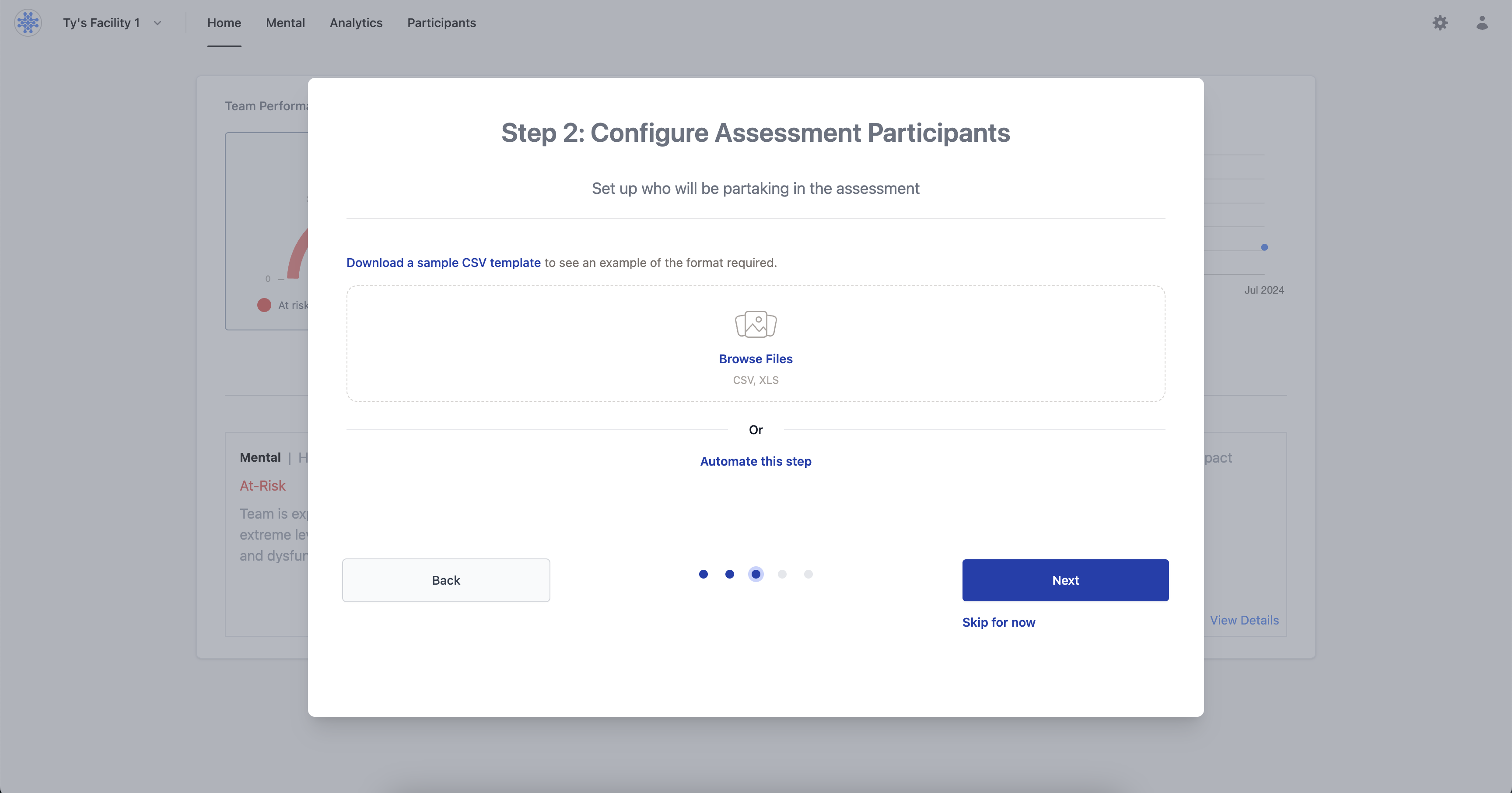Open the settings gear icon
The height and width of the screenshot is (793, 1512).
(x=1440, y=23)
